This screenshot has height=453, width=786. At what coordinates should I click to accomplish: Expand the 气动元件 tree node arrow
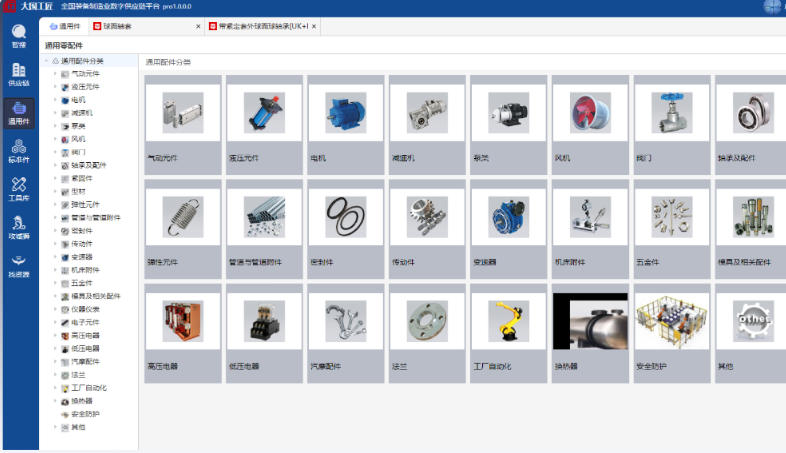pyautogui.click(x=55, y=74)
